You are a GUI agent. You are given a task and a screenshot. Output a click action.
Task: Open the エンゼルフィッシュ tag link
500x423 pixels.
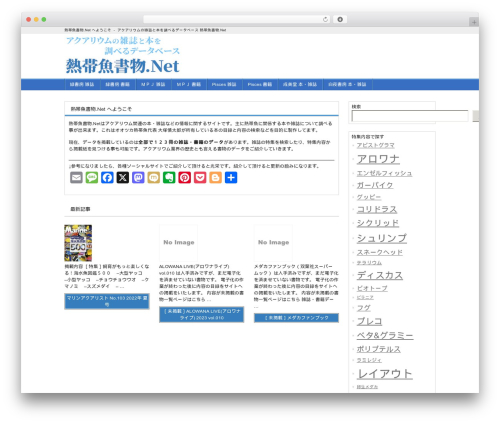point(384,173)
